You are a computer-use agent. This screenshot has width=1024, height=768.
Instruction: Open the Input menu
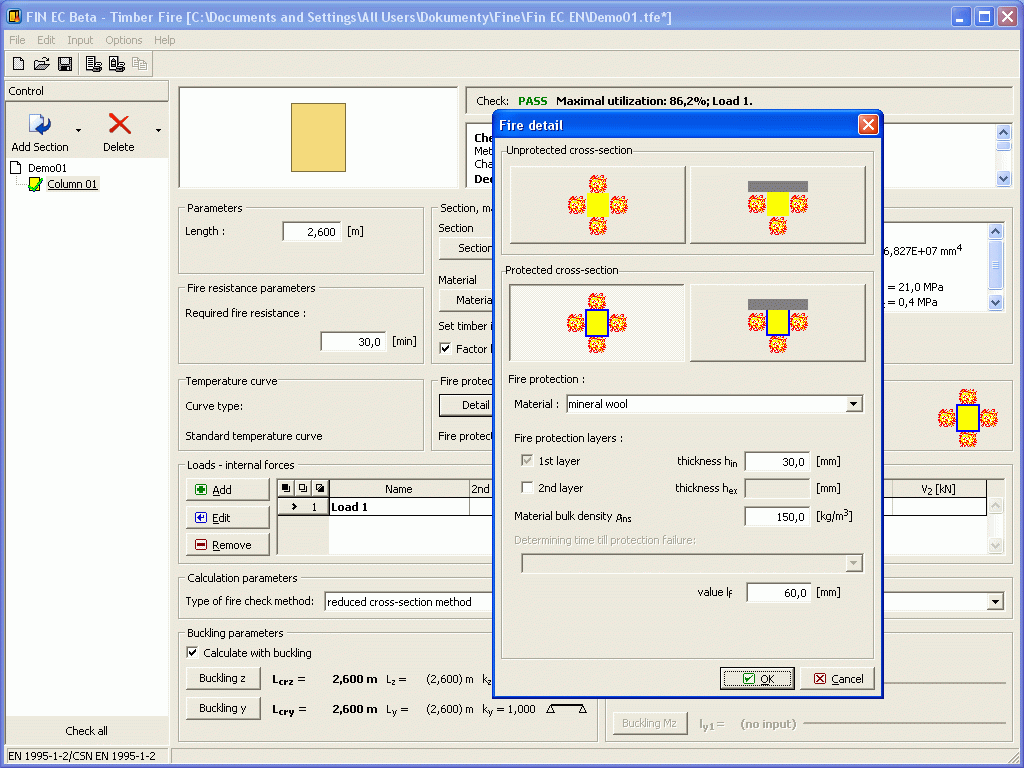pyautogui.click(x=80, y=40)
